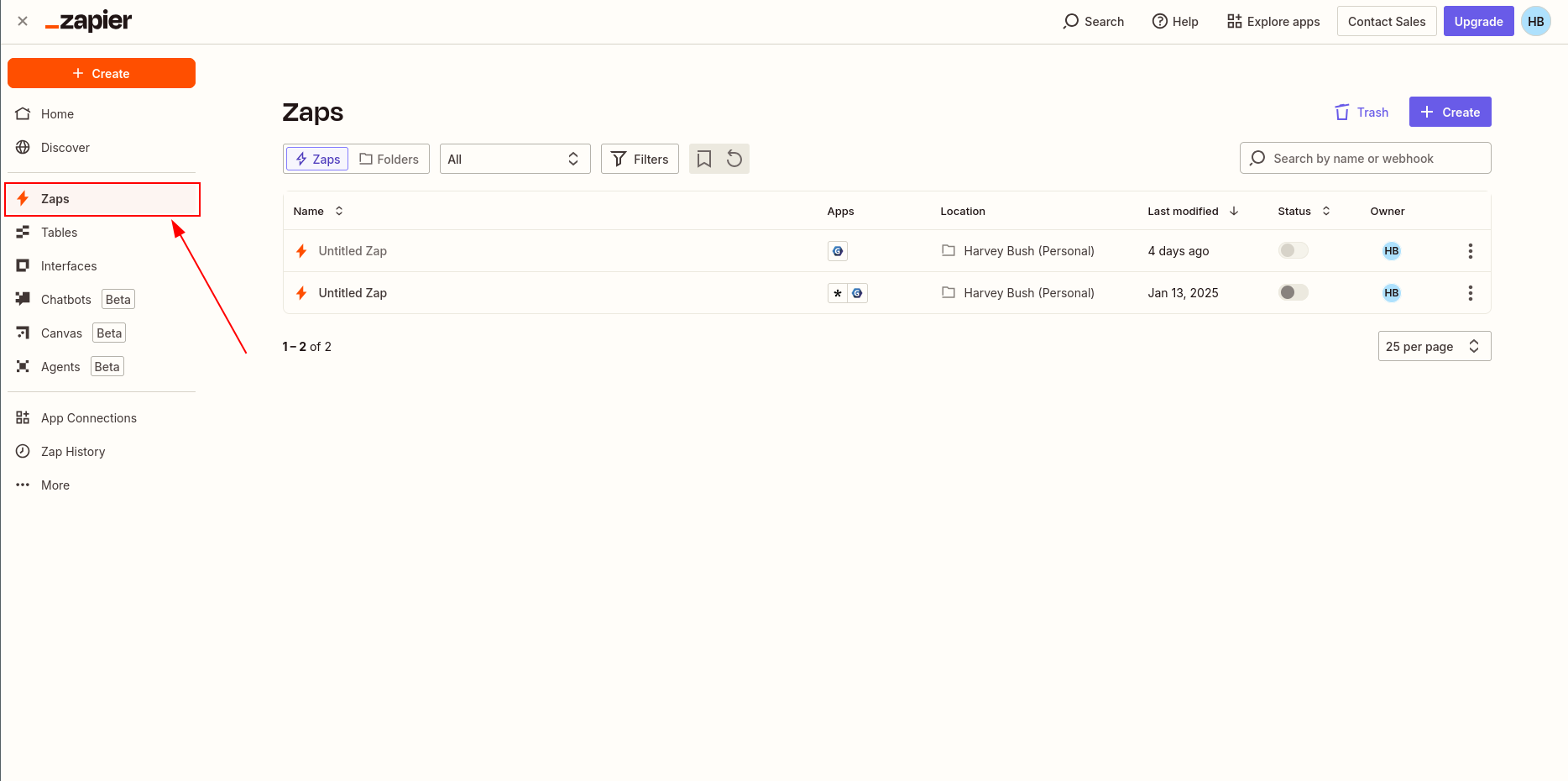This screenshot has height=781, width=1568.
Task: Click the bookmark save-view icon
Action: 704,159
